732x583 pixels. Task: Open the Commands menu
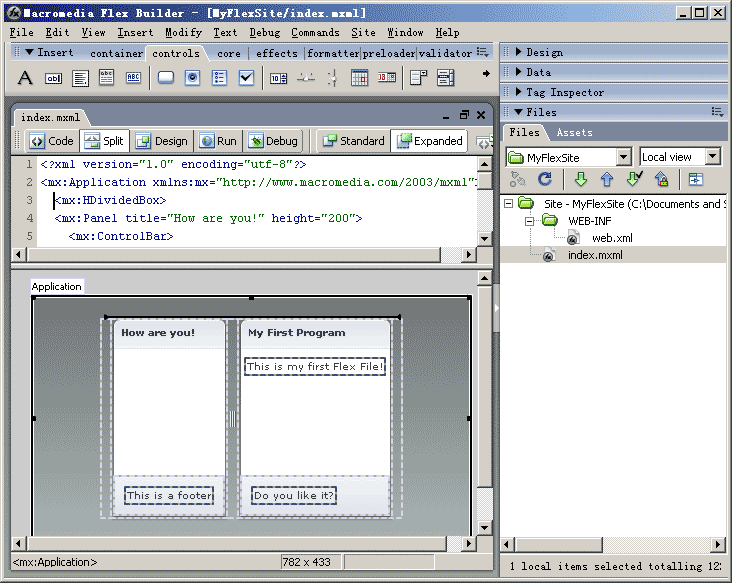[x=315, y=32]
